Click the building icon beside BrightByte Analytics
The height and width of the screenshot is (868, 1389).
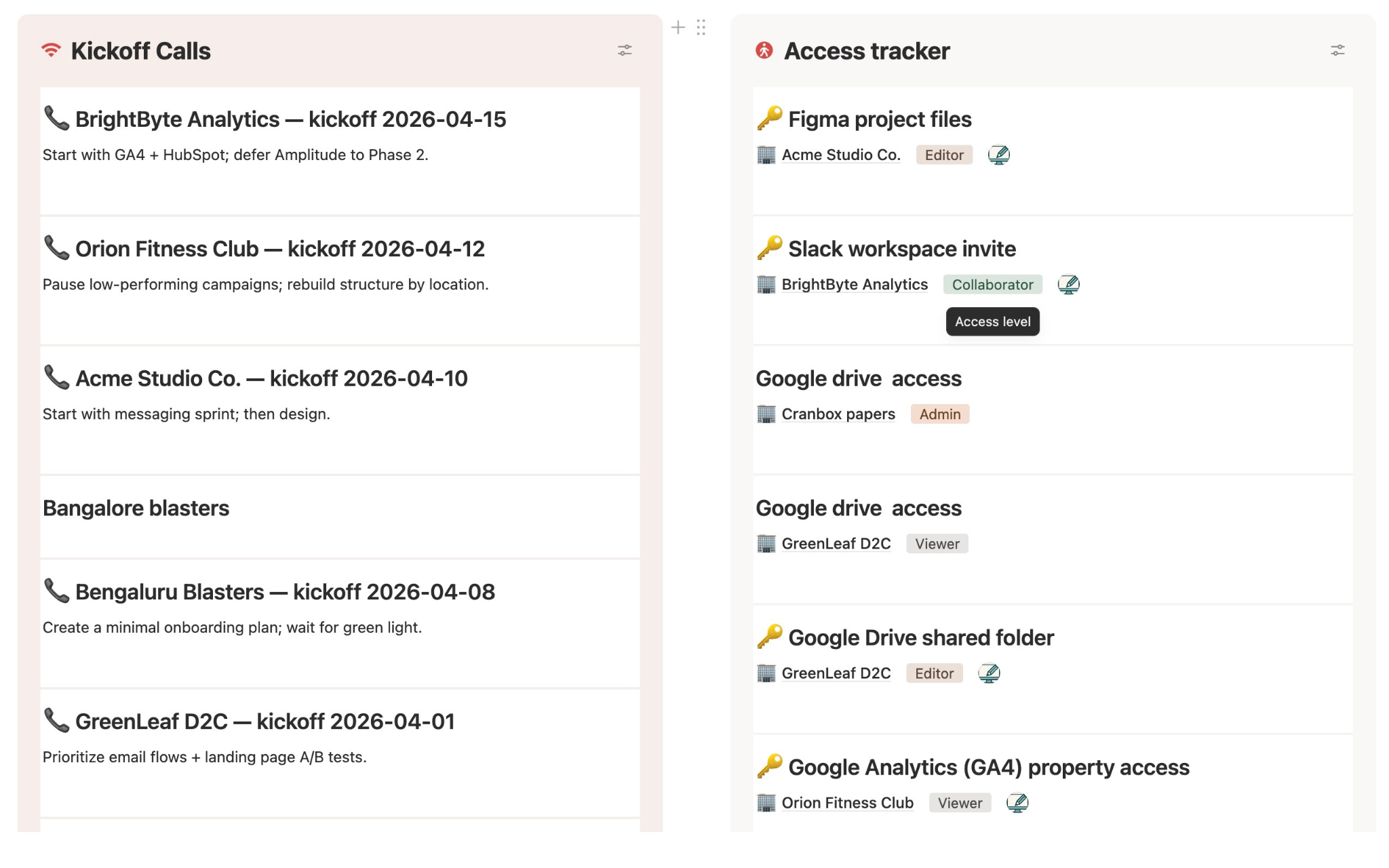coord(766,284)
